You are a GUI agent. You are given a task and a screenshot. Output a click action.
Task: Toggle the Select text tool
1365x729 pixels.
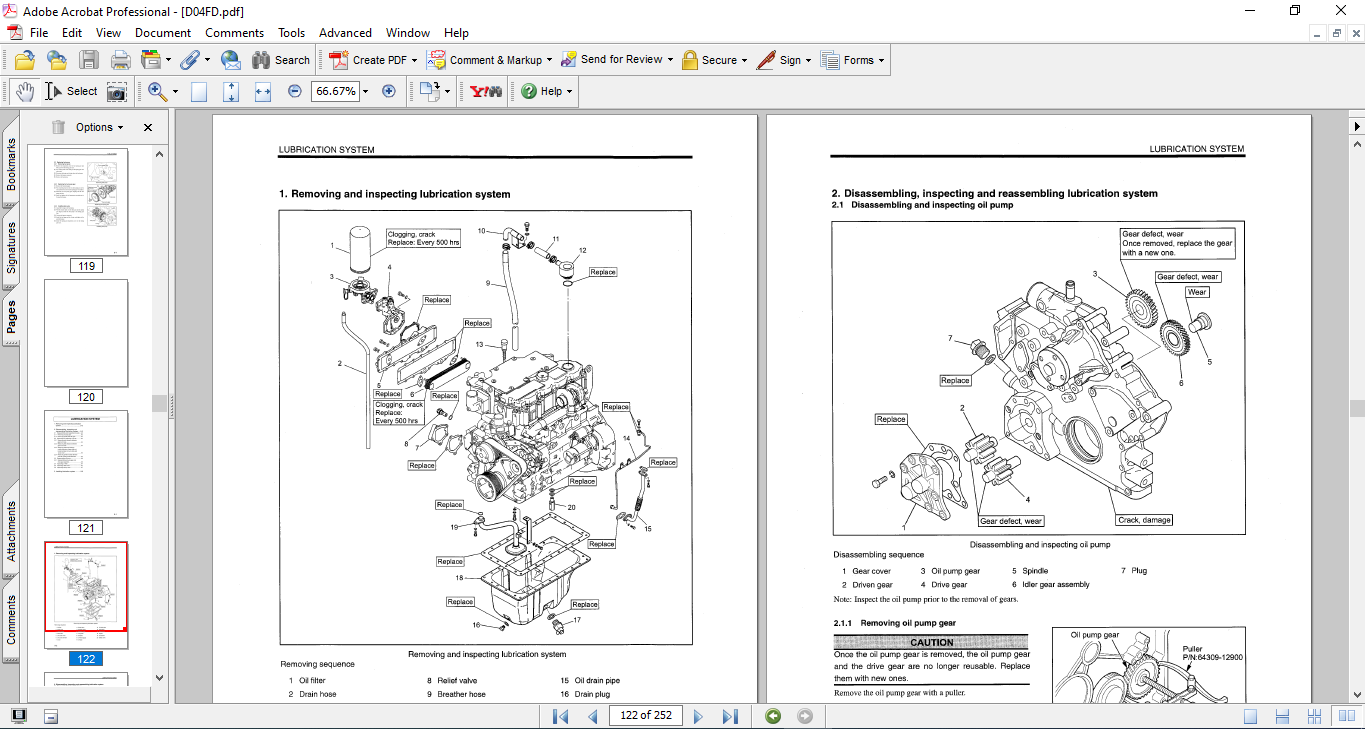click(x=71, y=91)
